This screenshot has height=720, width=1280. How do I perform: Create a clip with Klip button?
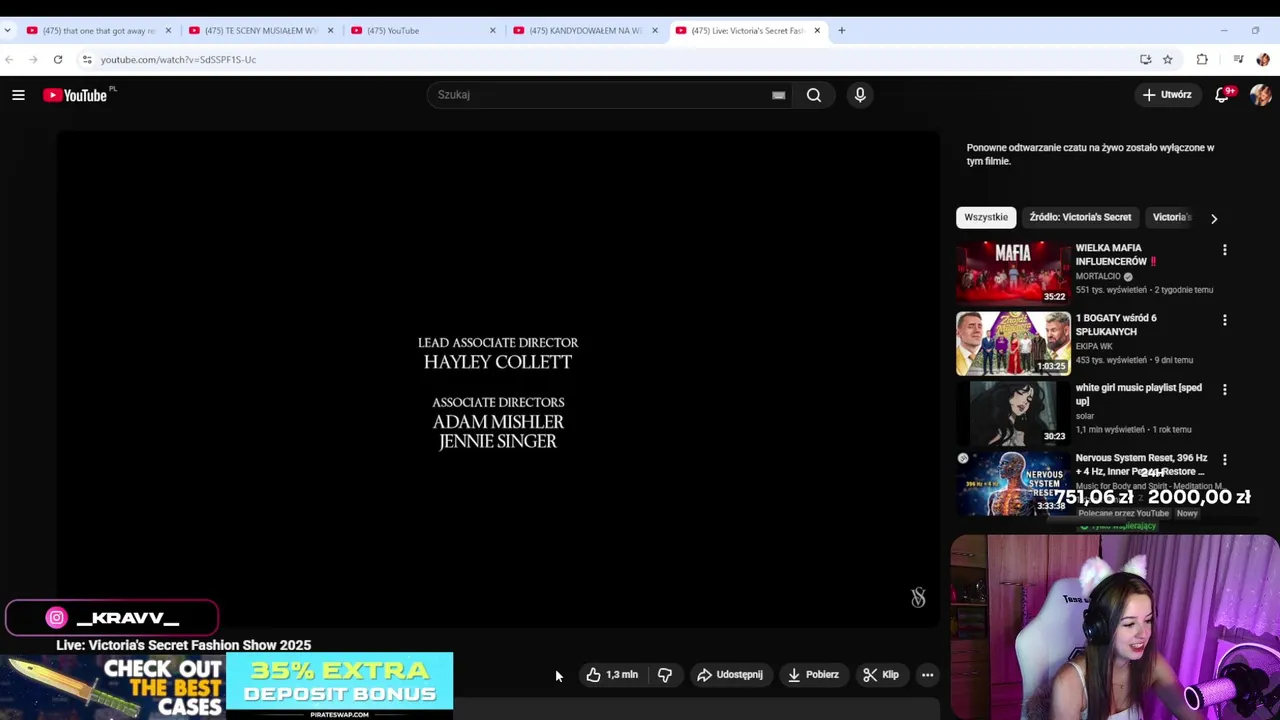(881, 675)
